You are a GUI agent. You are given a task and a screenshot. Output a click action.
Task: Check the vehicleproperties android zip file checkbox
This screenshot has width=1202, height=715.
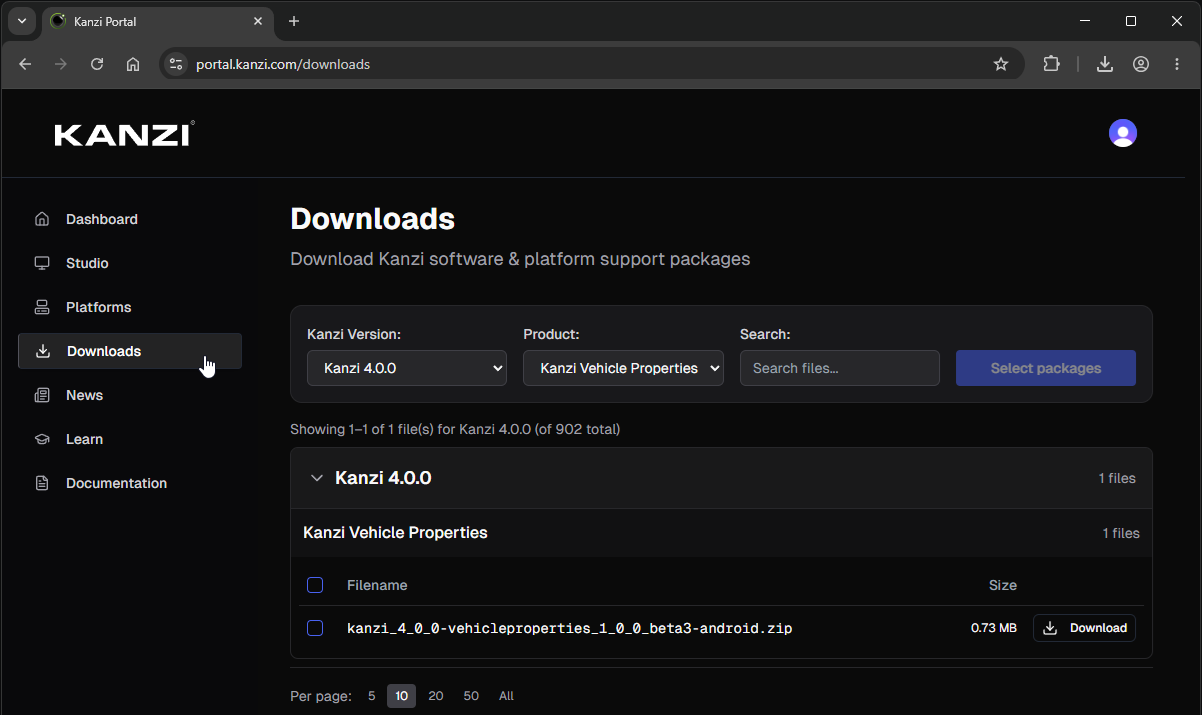[x=315, y=628]
